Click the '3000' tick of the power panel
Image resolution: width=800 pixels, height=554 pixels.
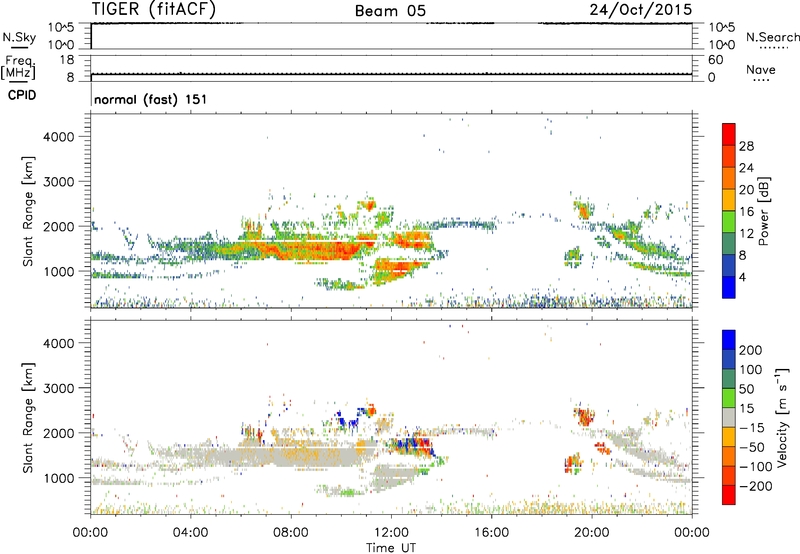59,182
